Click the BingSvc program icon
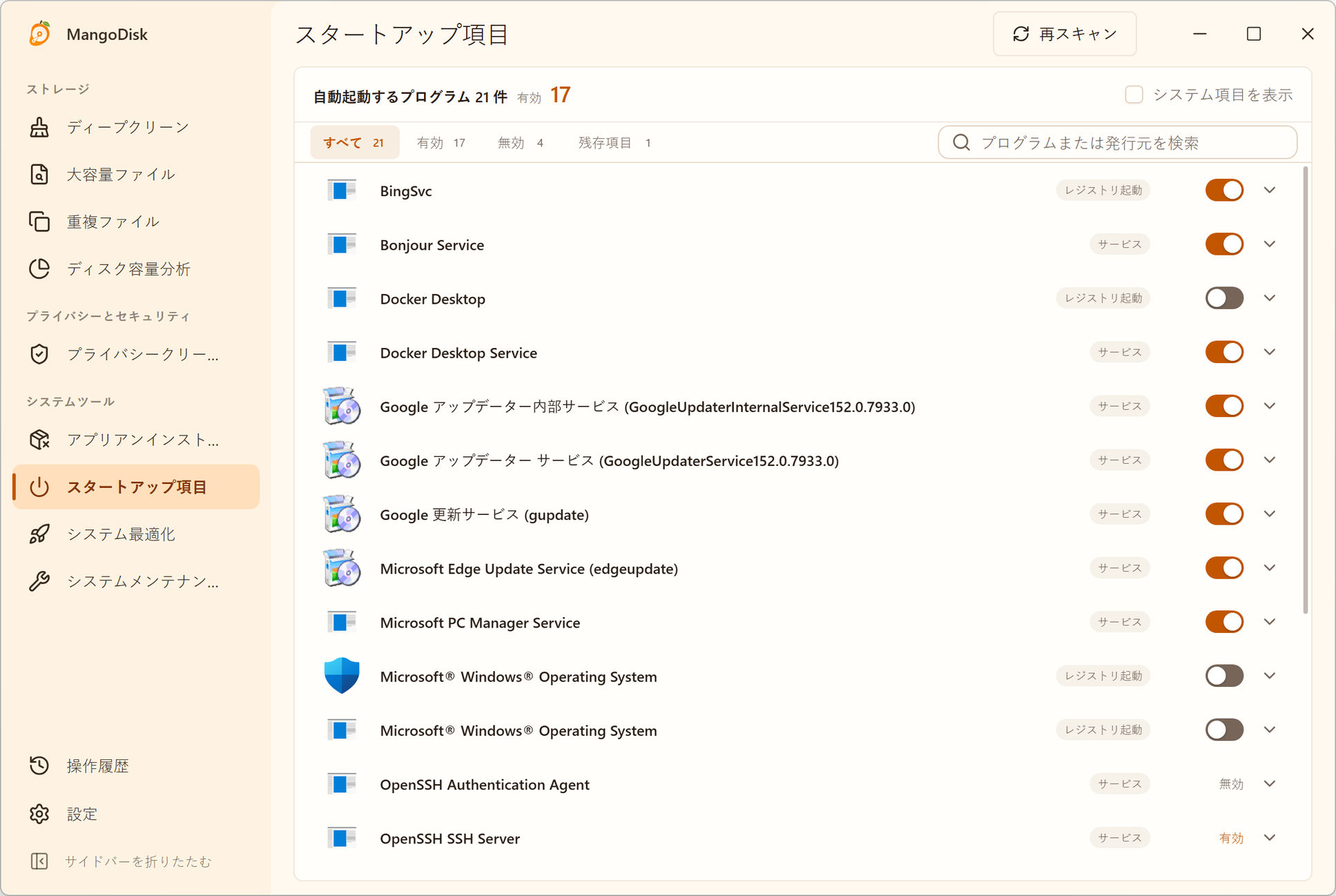1336x896 pixels. tap(341, 191)
